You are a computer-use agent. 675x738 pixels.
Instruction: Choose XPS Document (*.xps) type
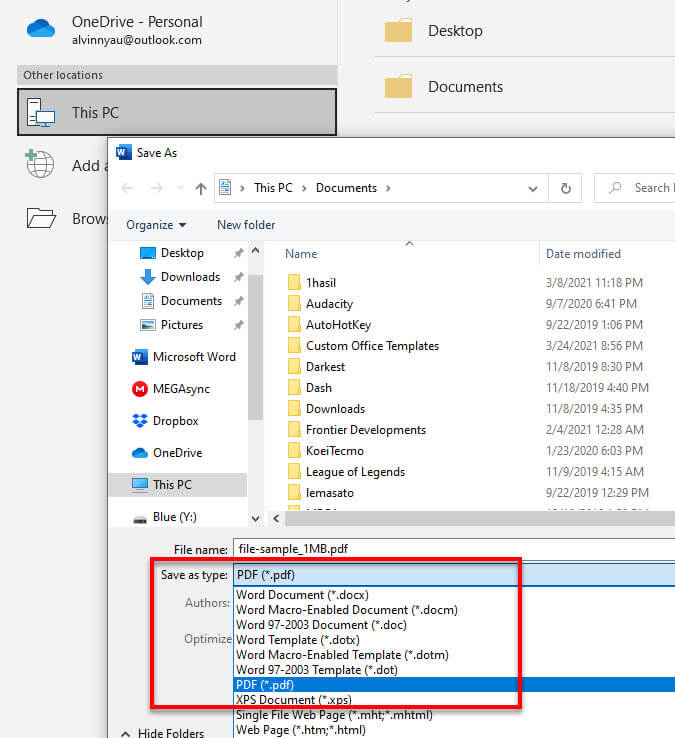[x=454, y=700]
